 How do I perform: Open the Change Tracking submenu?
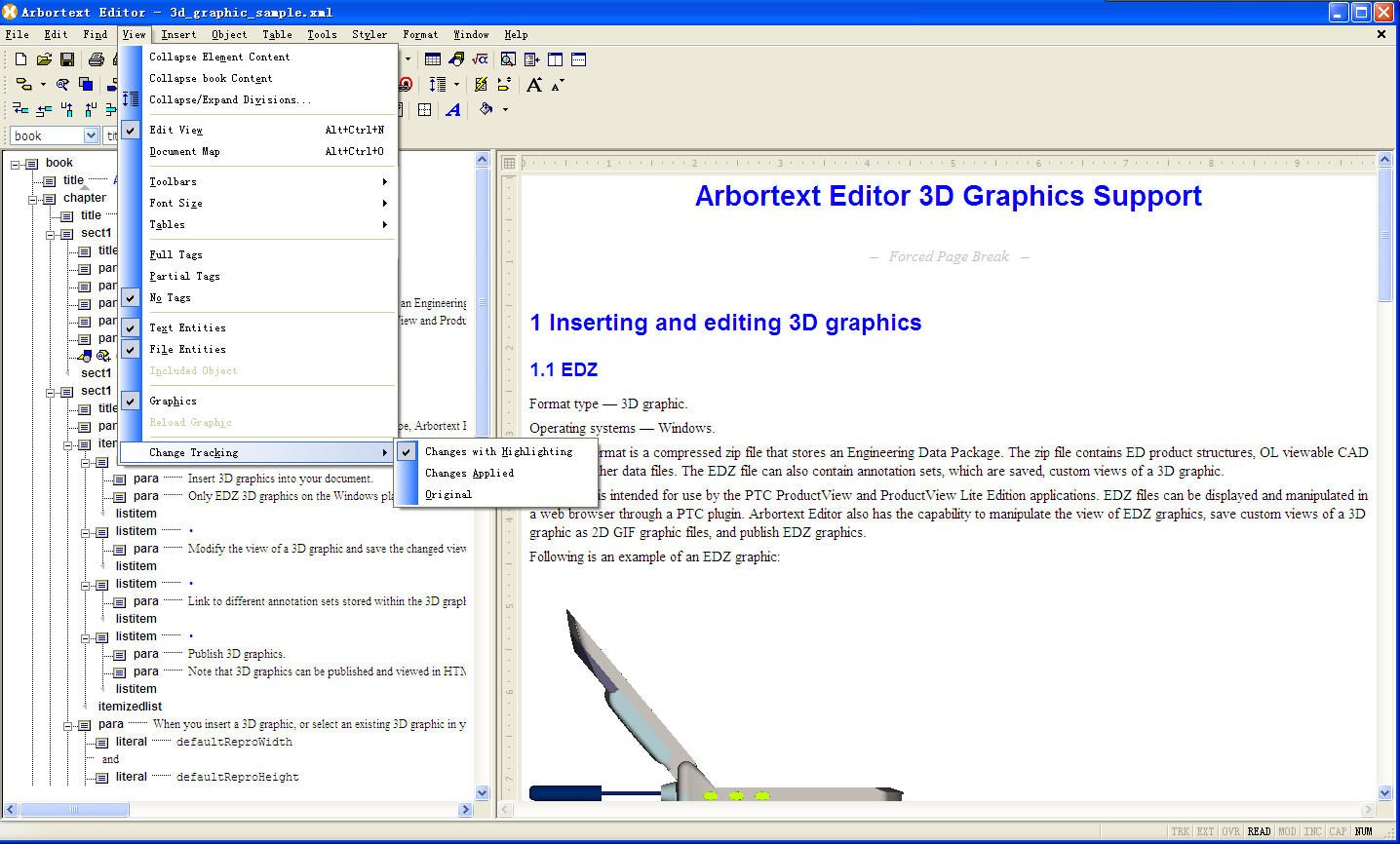point(258,452)
